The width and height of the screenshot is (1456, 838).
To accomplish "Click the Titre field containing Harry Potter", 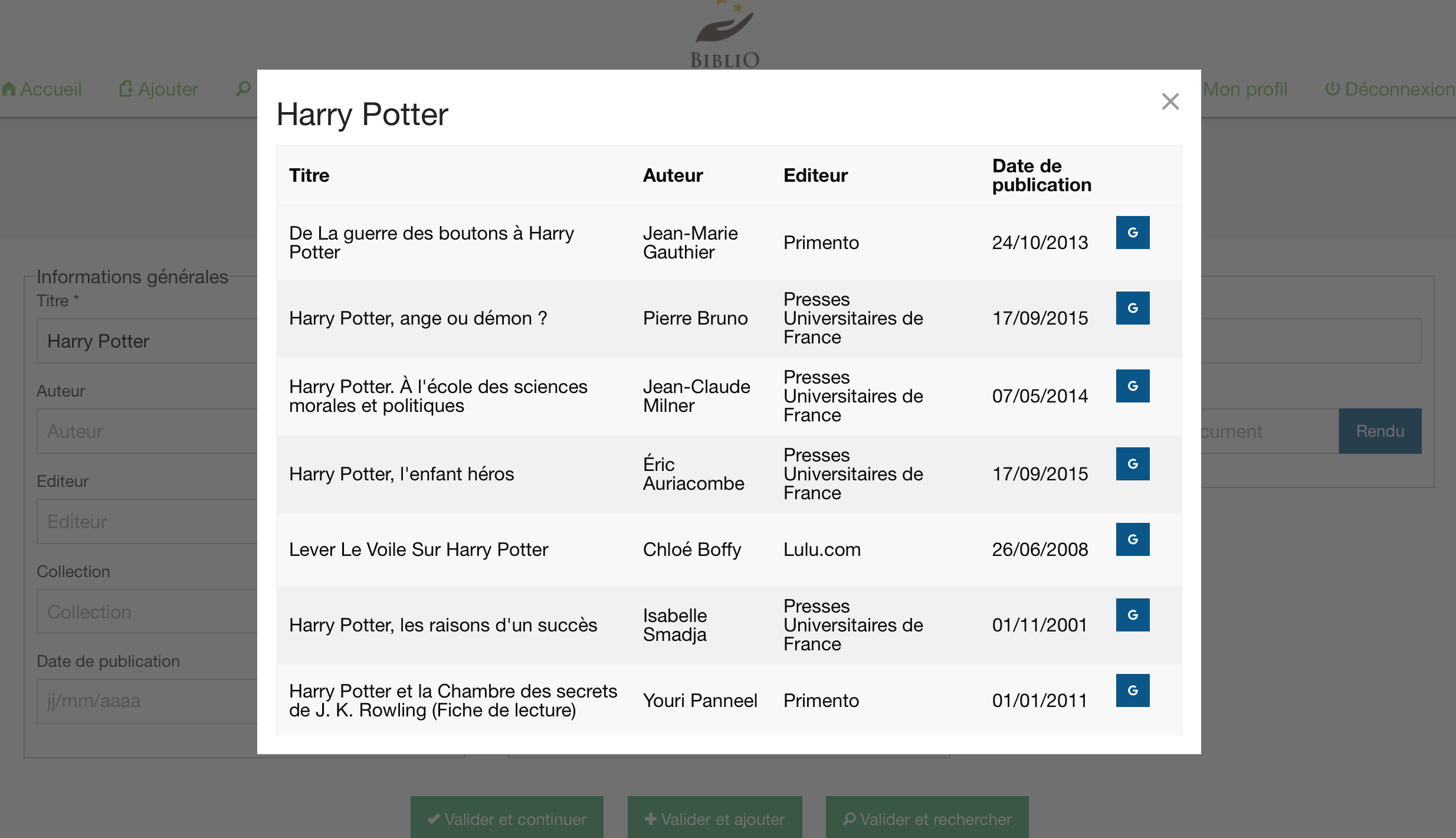I will pos(147,341).
